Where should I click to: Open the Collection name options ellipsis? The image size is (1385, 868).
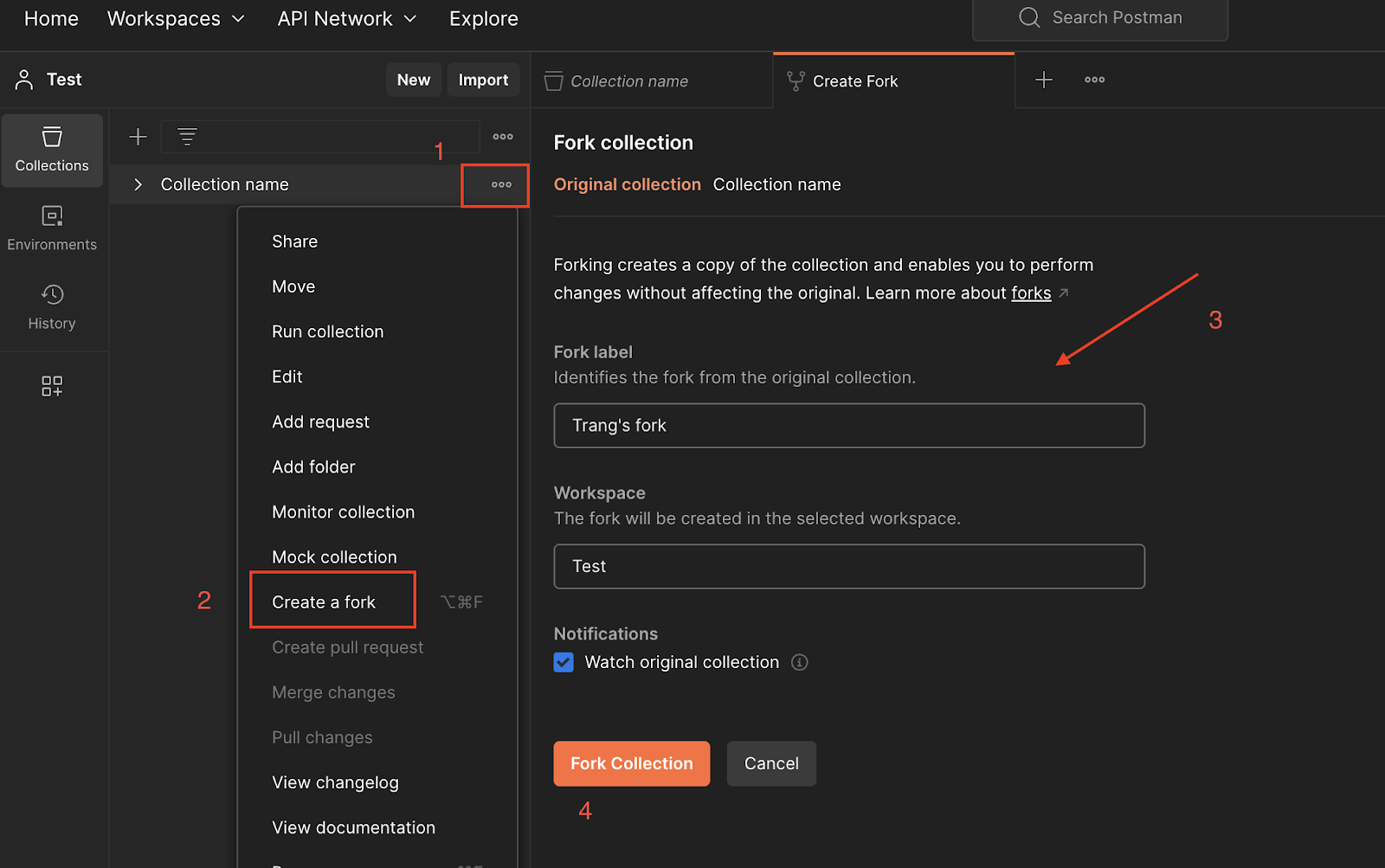501,184
